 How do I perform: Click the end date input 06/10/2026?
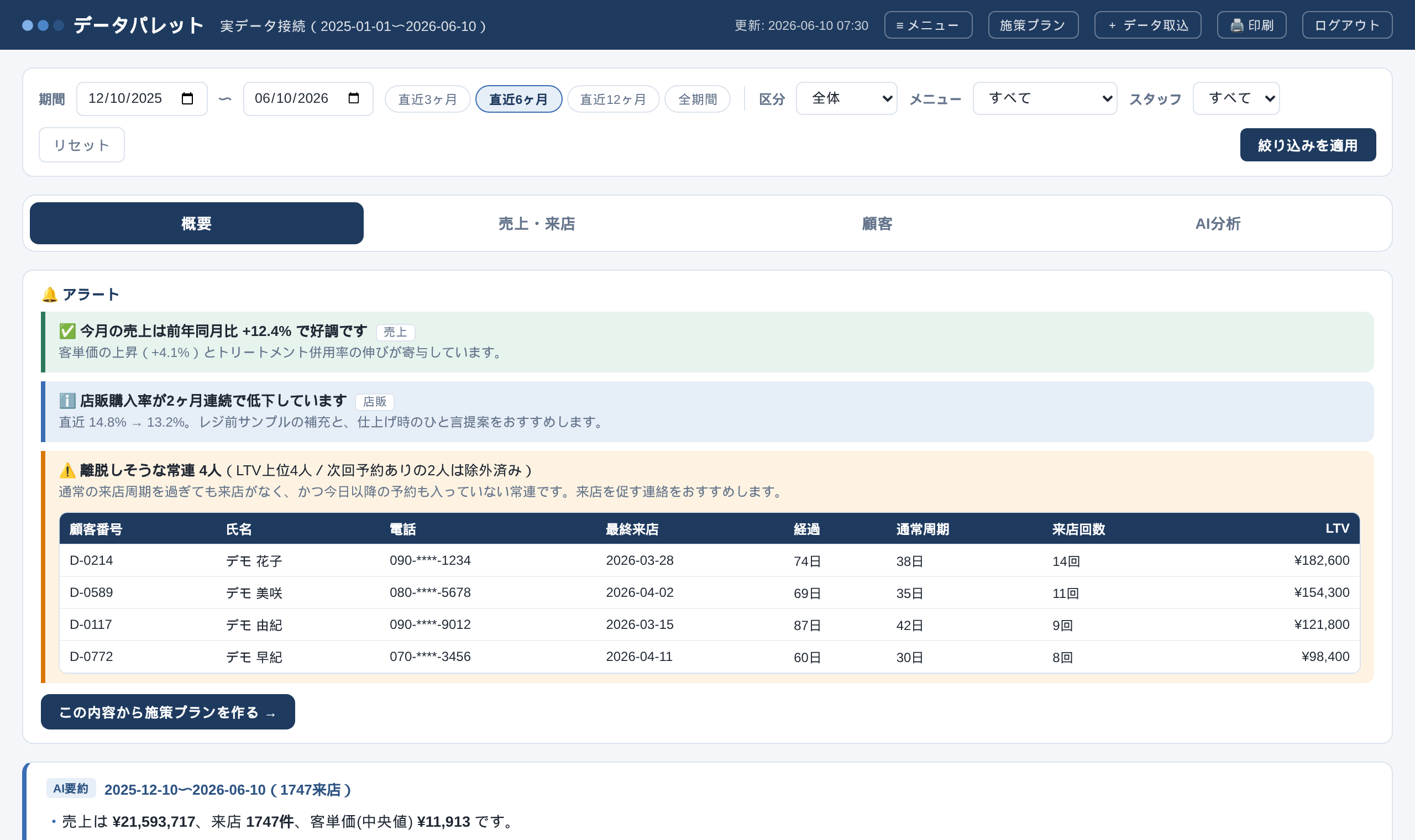coord(308,98)
